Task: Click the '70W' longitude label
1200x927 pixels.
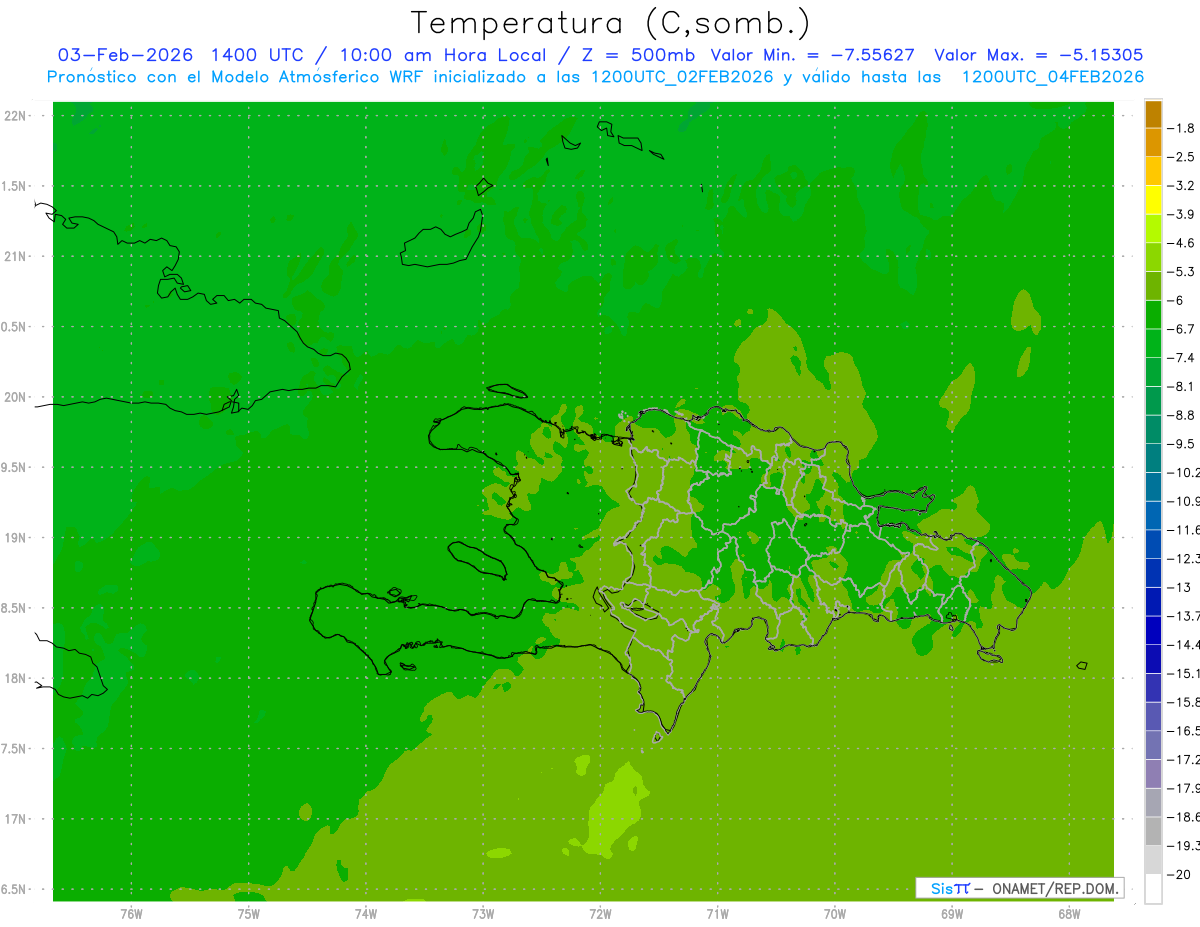Action: point(834,914)
